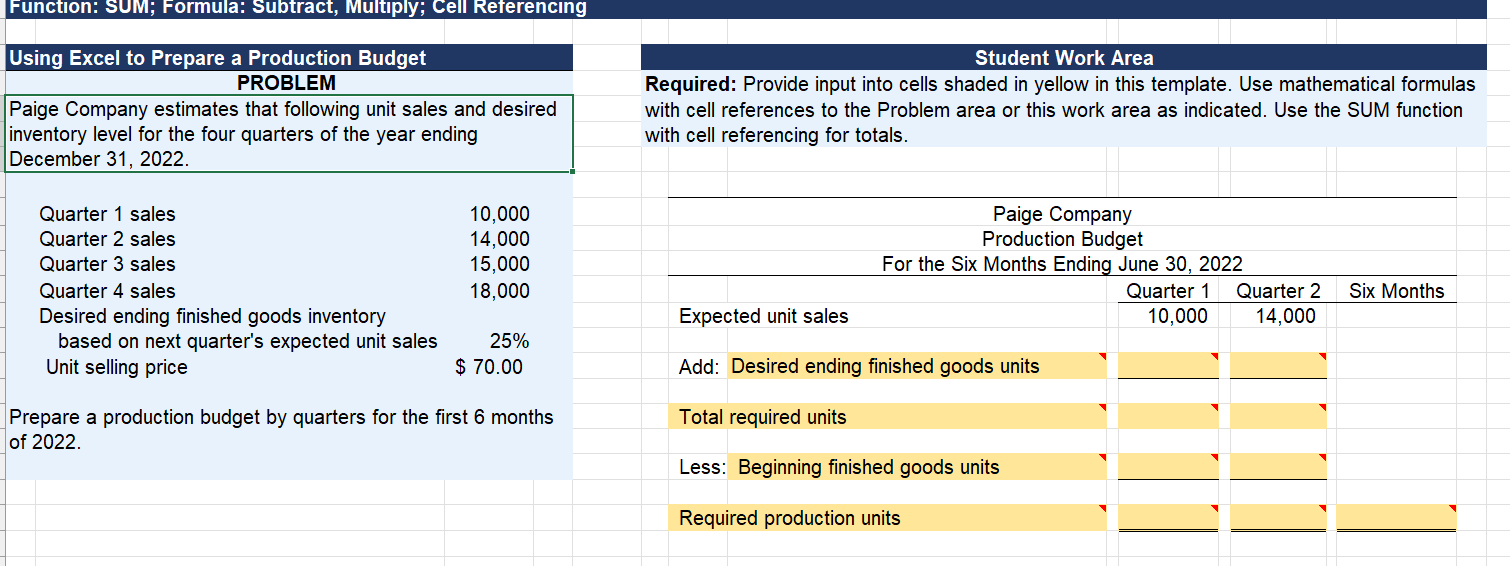
Task: Select the Six Months required production units total cell
Action: 1396,518
